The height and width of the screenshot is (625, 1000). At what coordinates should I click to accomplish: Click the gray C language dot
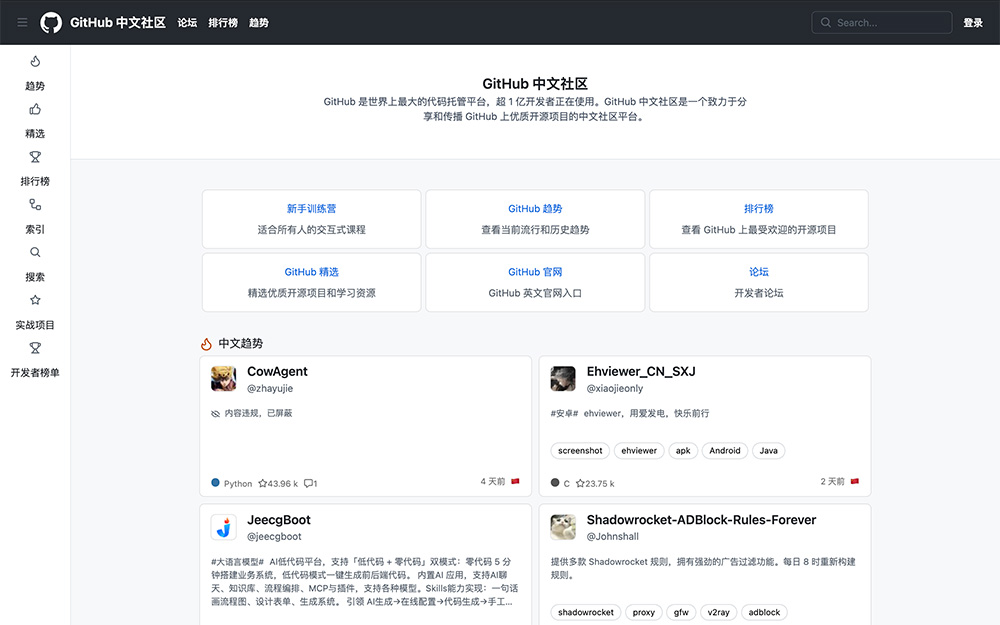click(x=555, y=483)
